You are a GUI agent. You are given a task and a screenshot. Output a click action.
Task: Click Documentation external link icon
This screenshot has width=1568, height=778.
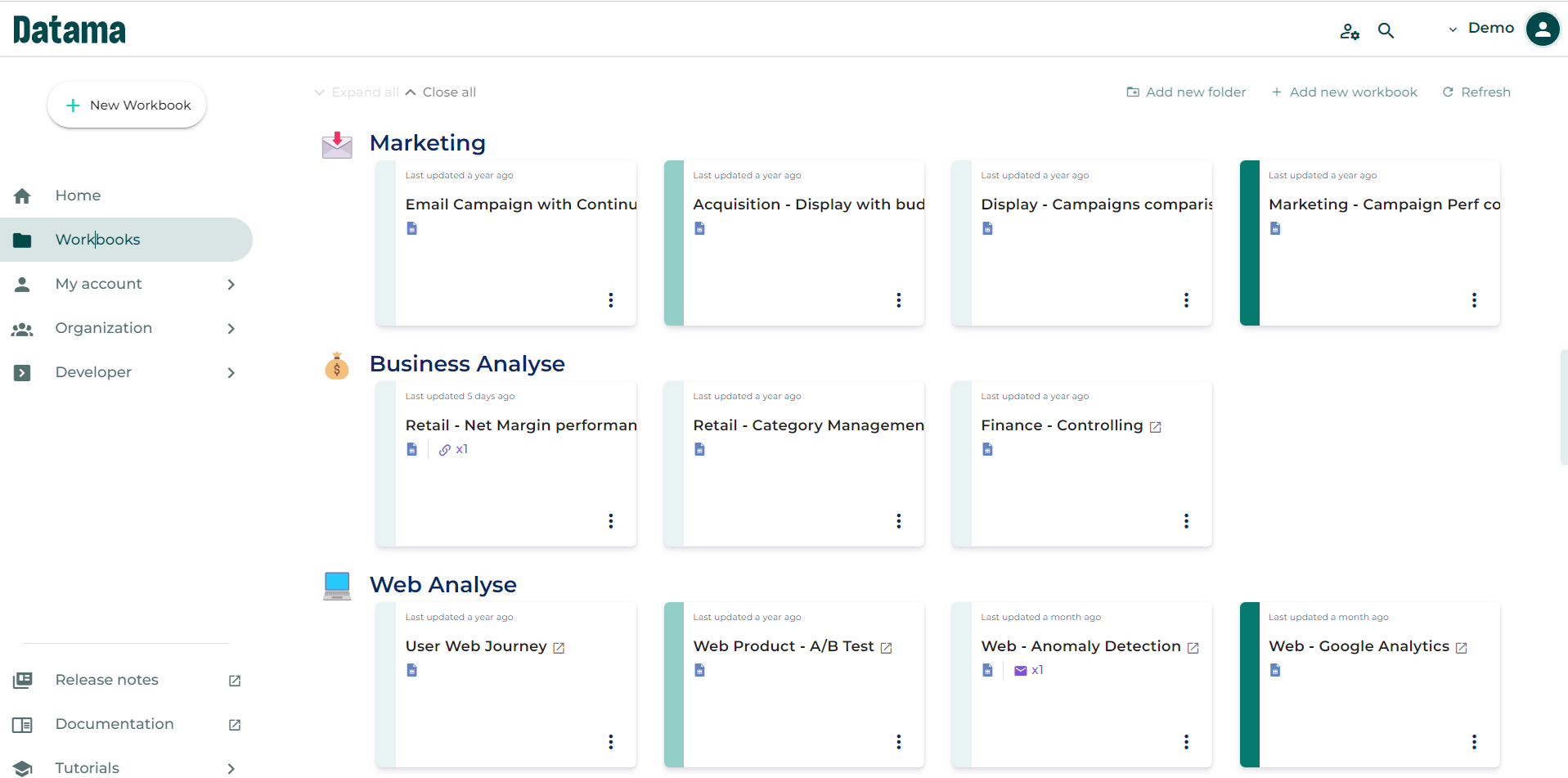(235, 725)
